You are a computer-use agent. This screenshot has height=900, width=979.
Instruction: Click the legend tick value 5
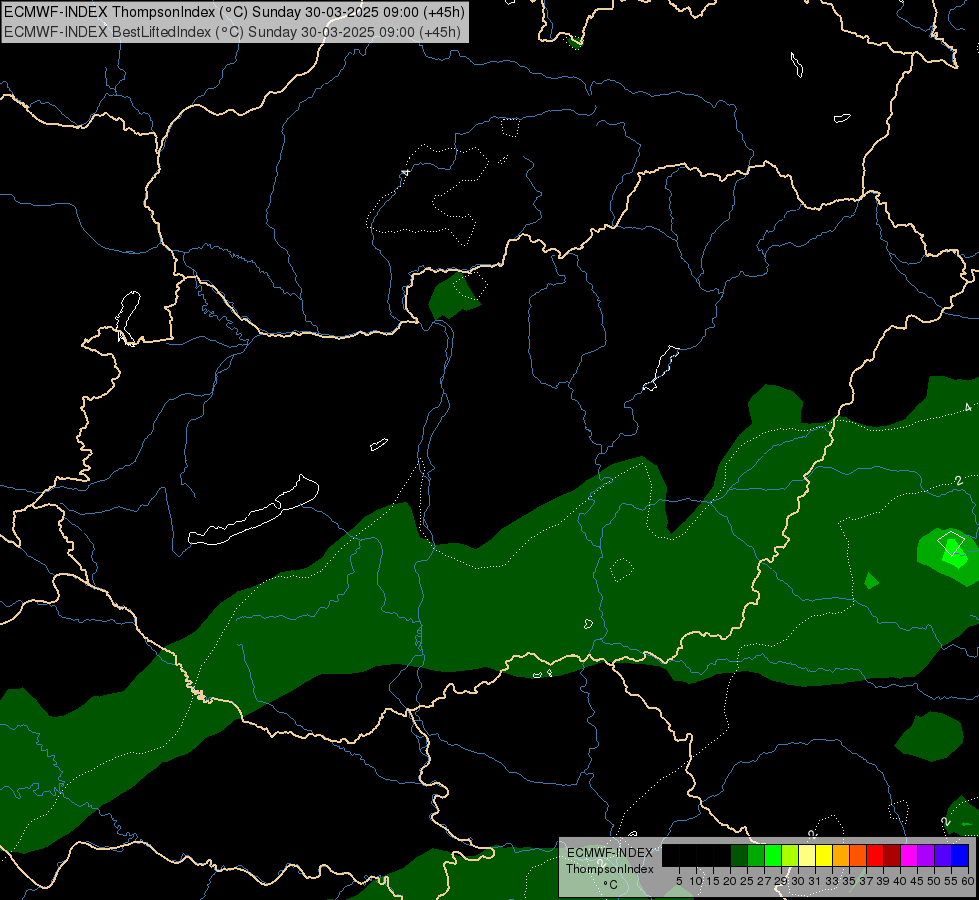coord(679,881)
